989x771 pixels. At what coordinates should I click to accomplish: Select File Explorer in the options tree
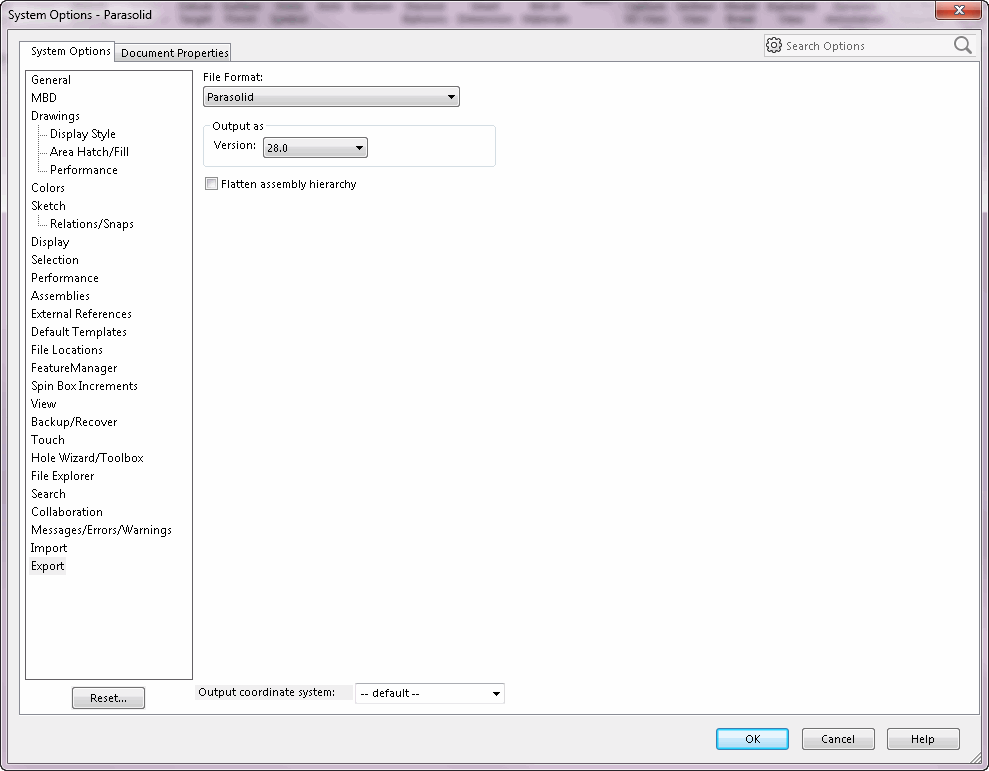pos(62,476)
